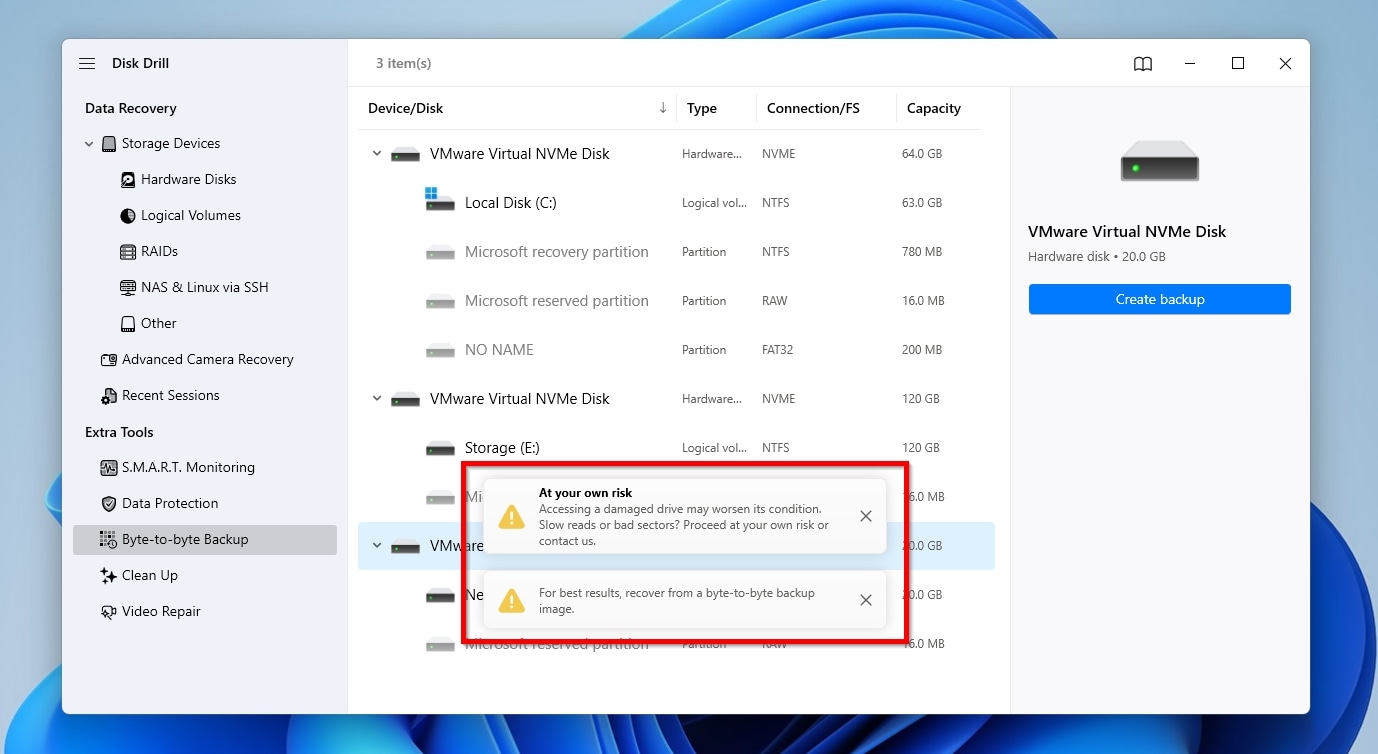Viewport: 1378px width, 754px height.
Task: Select Byte-to-byte Backup tool
Action: (205, 539)
